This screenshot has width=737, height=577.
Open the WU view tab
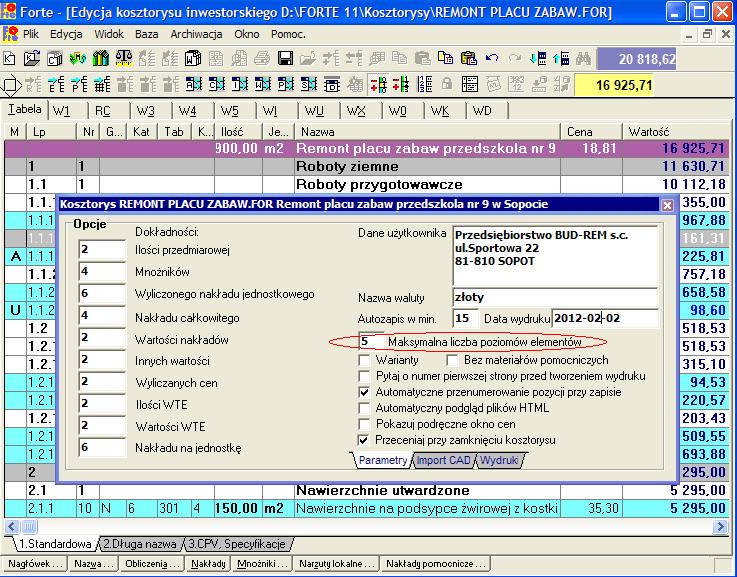[314, 111]
